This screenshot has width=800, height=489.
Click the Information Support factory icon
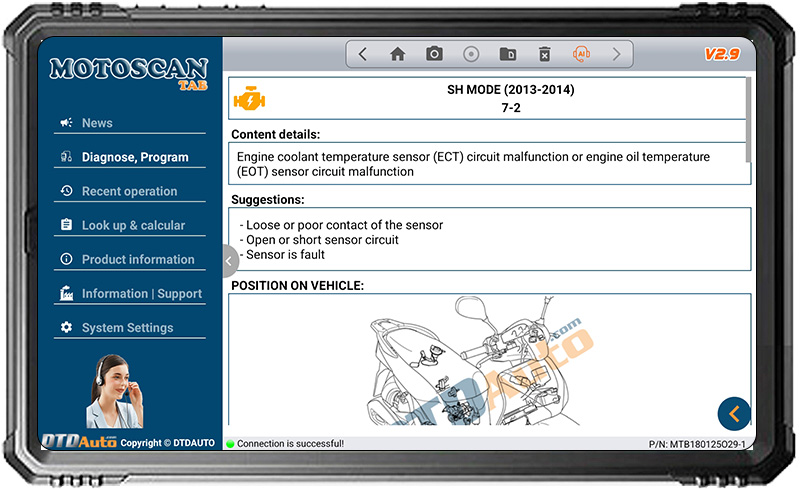pyautogui.click(x=66, y=293)
